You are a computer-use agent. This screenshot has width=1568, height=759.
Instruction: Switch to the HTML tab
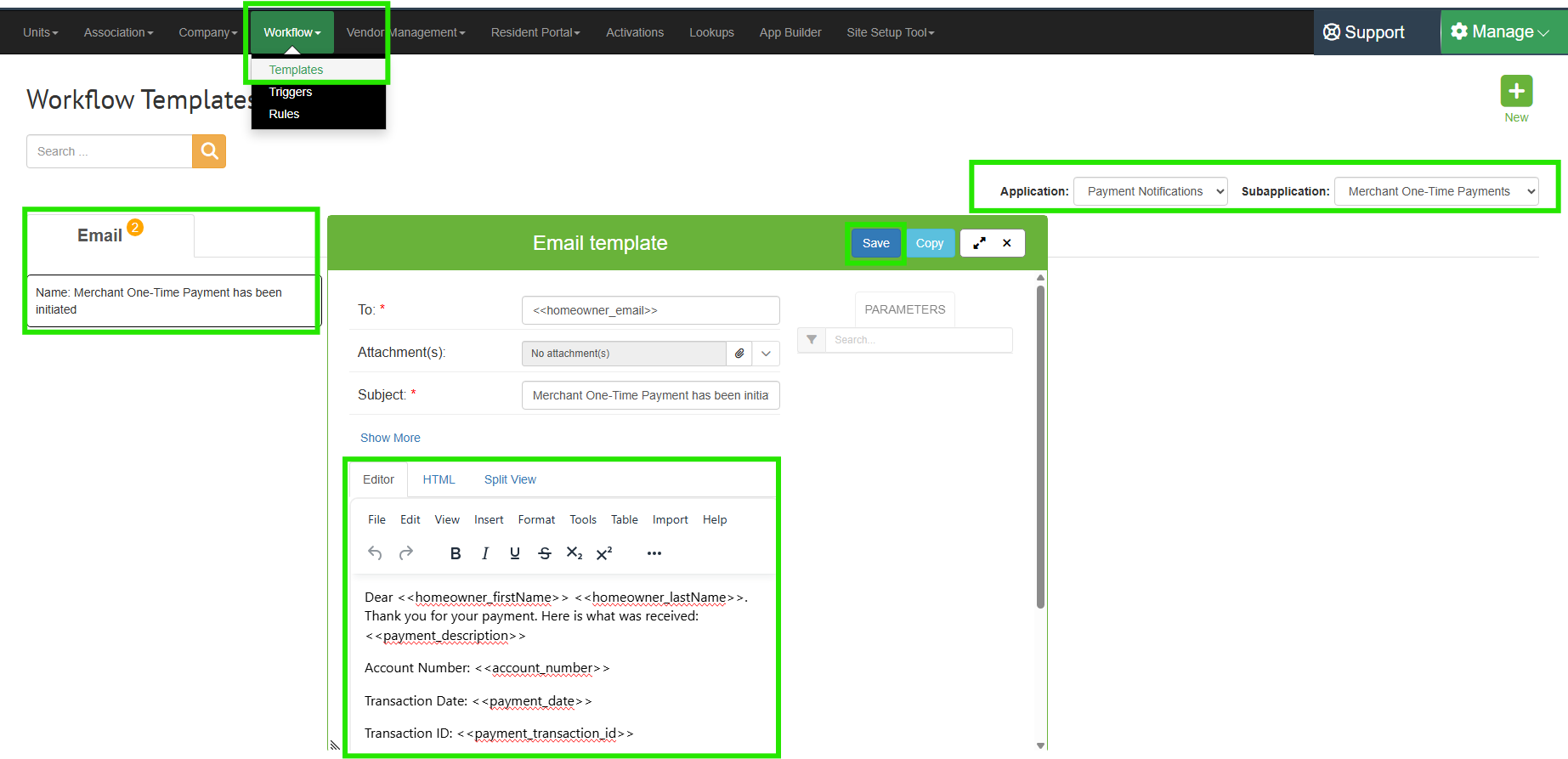pos(439,479)
